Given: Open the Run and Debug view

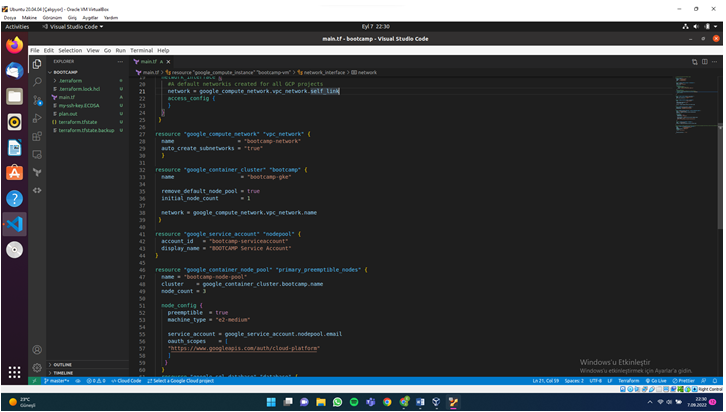Looking at the screenshot, I should click(x=37, y=119).
